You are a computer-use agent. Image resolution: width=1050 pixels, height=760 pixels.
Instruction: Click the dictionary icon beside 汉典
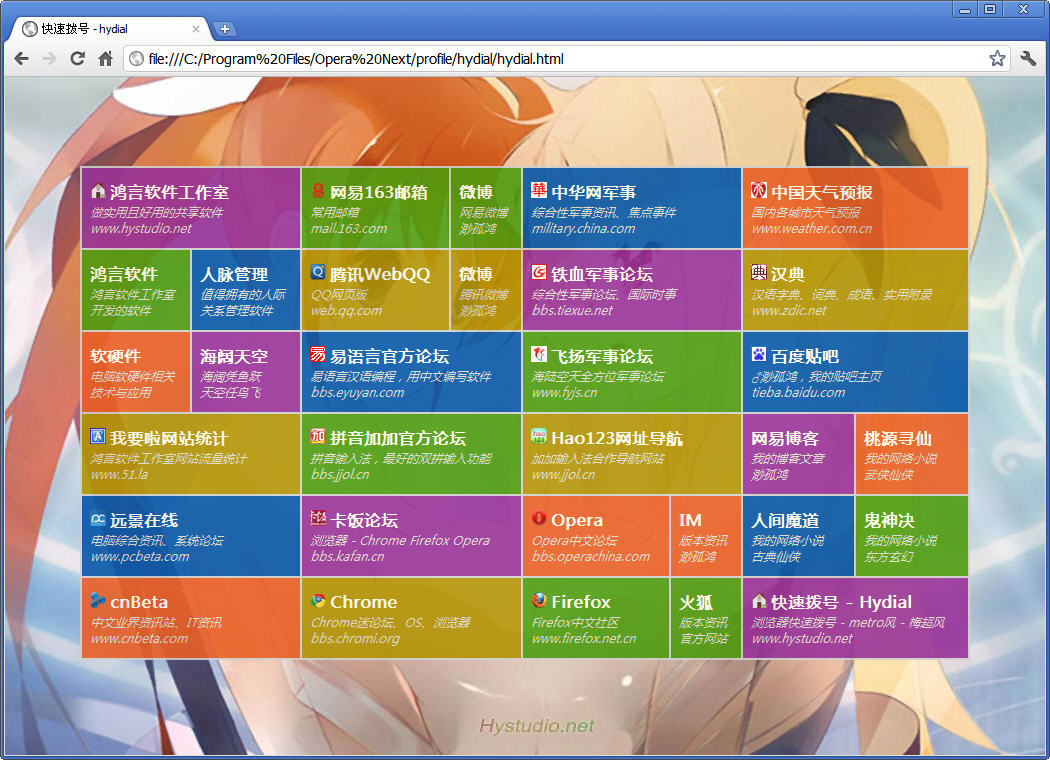pyautogui.click(x=759, y=272)
